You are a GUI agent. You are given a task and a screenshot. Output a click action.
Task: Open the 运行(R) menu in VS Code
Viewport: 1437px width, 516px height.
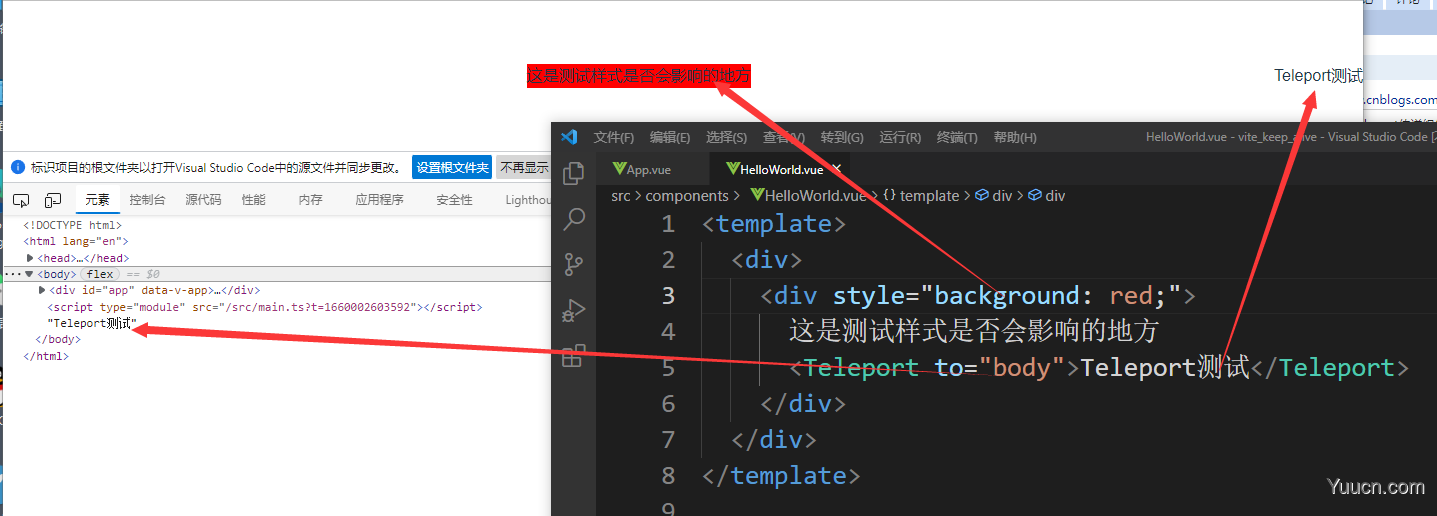coord(899,137)
